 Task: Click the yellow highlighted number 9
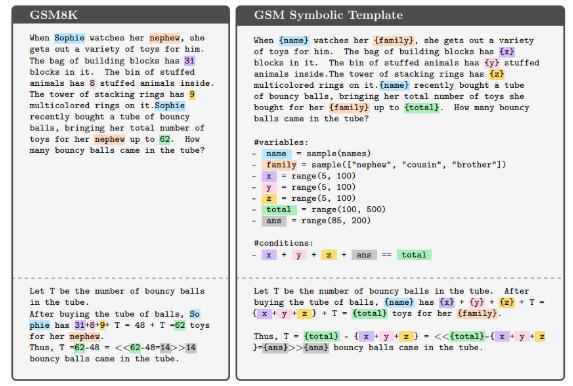pyautogui.click(x=192, y=94)
